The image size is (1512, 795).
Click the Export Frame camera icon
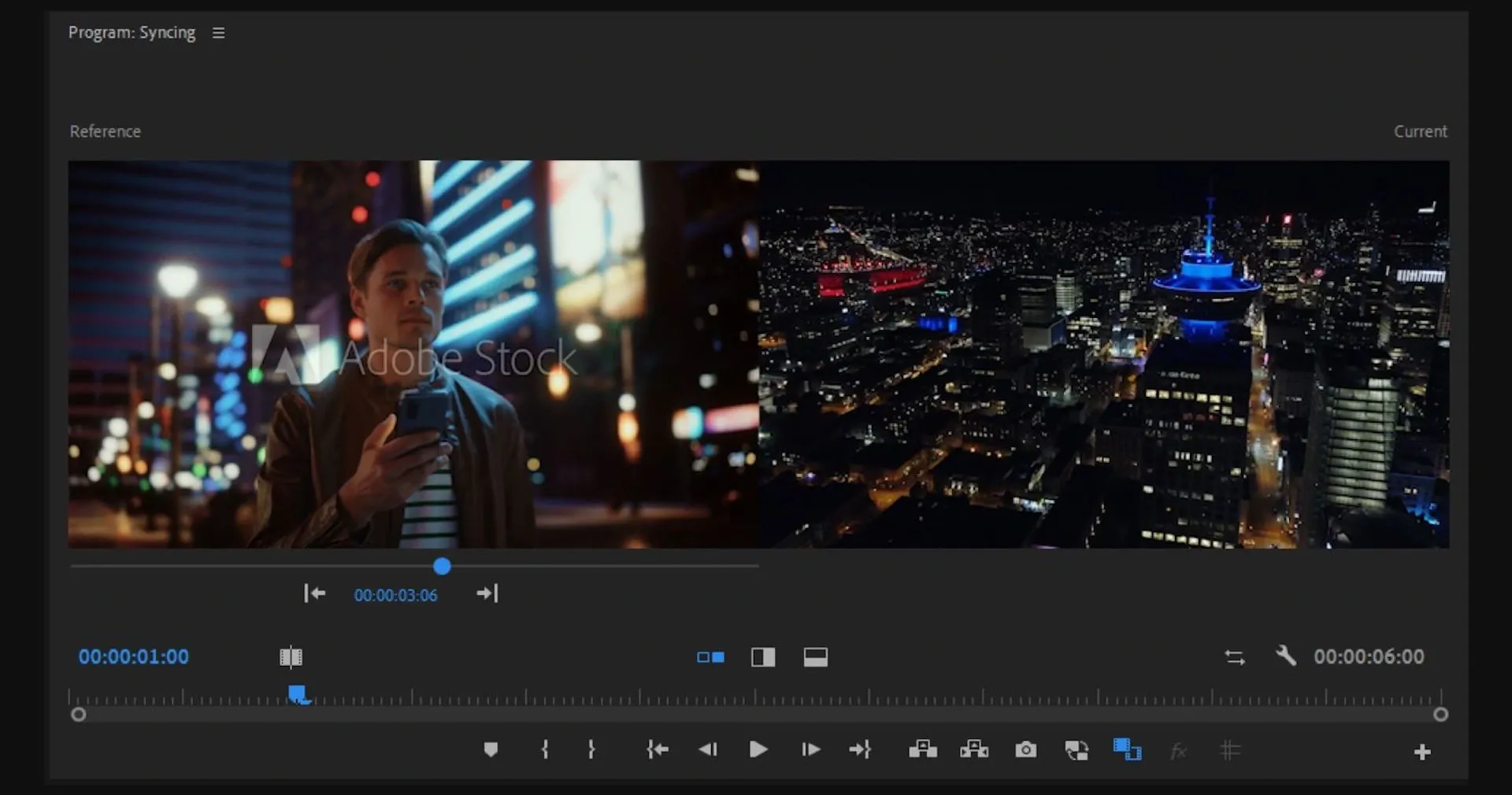pos(1026,749)
